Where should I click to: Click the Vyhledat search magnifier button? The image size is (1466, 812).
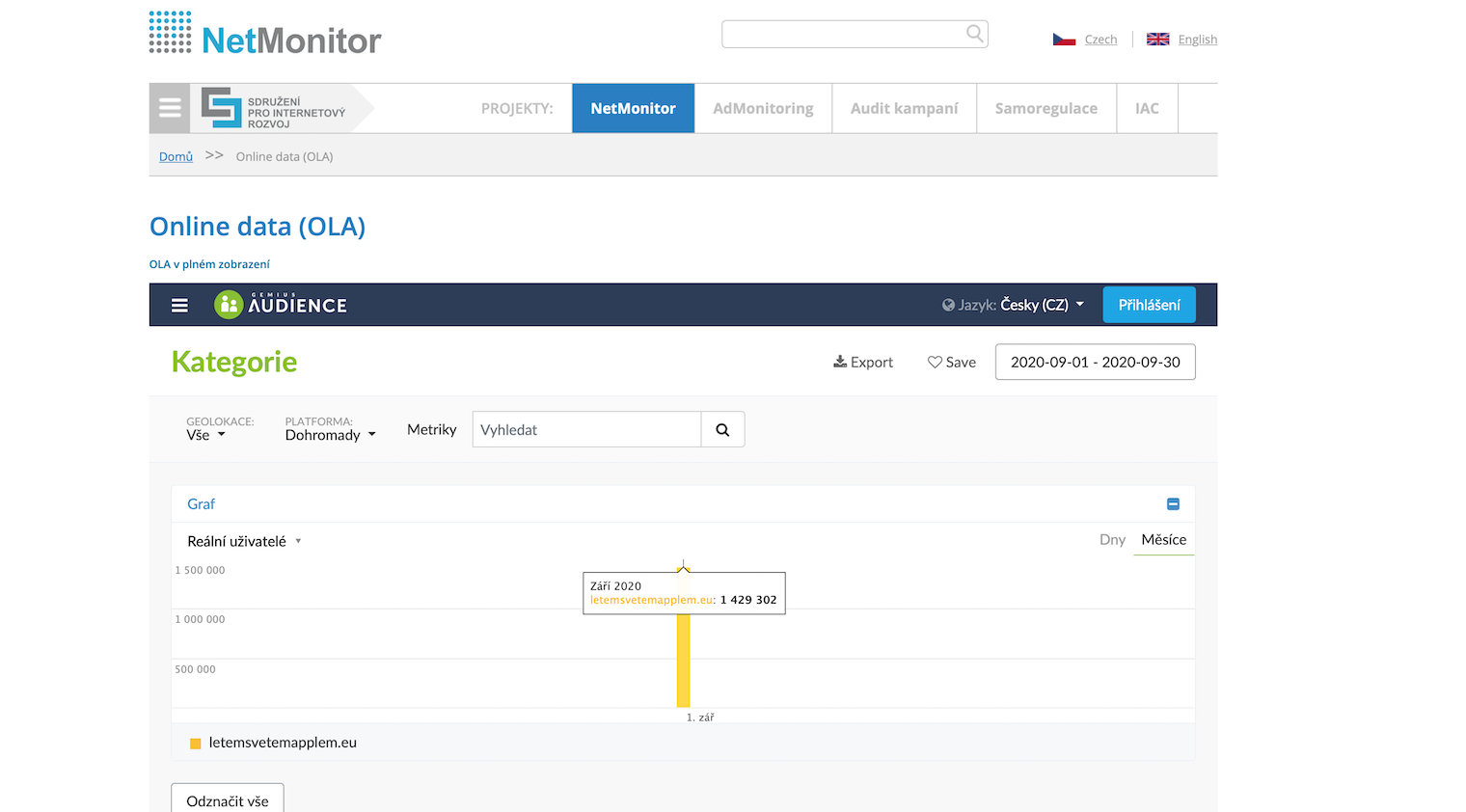point(722,430)
